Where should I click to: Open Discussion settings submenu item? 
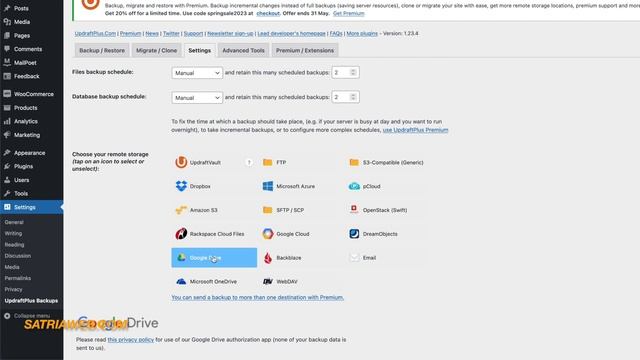(x=18, y=256)
